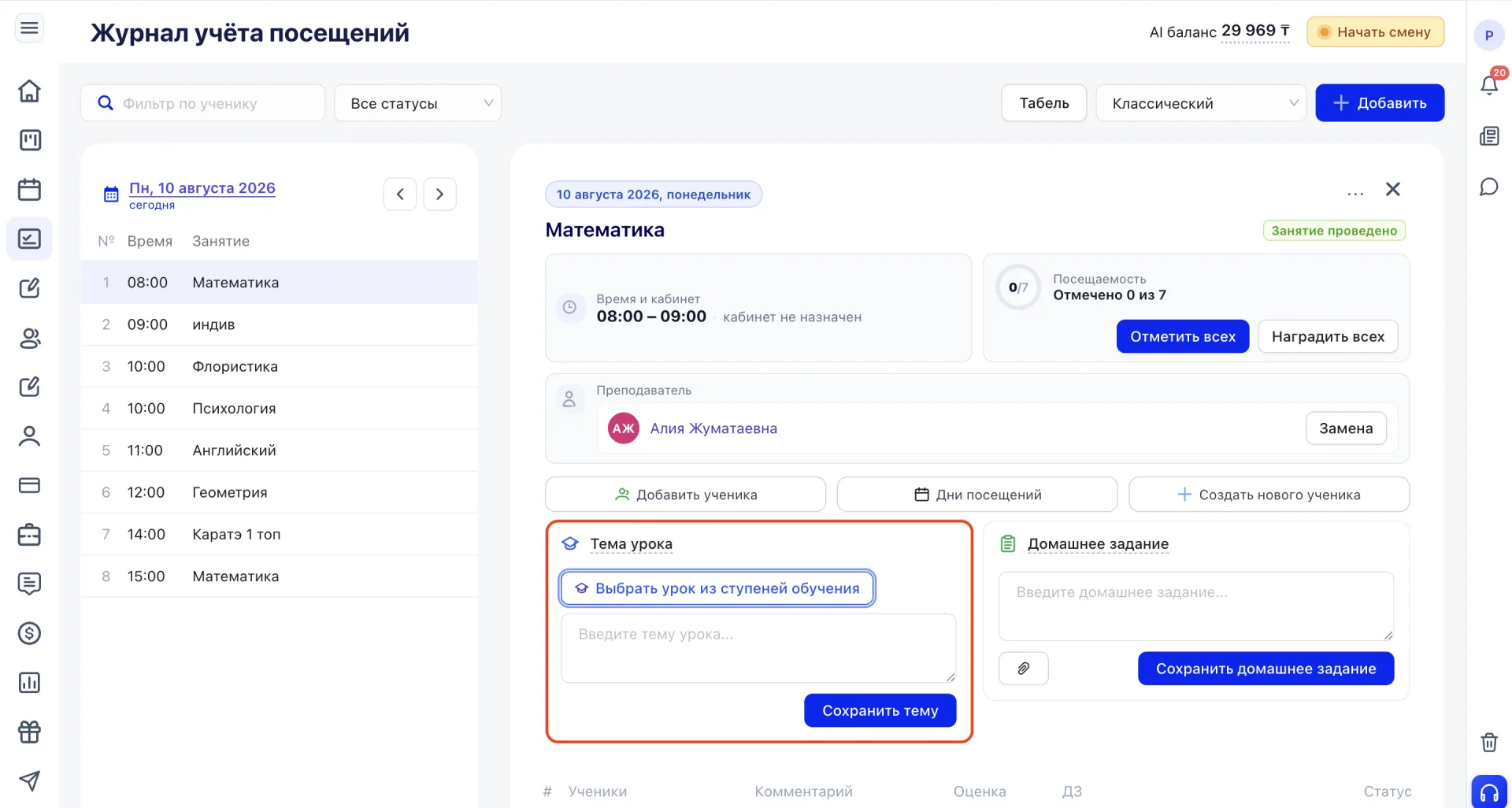Open the dollar coin finance icon
The image size is (1512, 808).
point(29,633)
